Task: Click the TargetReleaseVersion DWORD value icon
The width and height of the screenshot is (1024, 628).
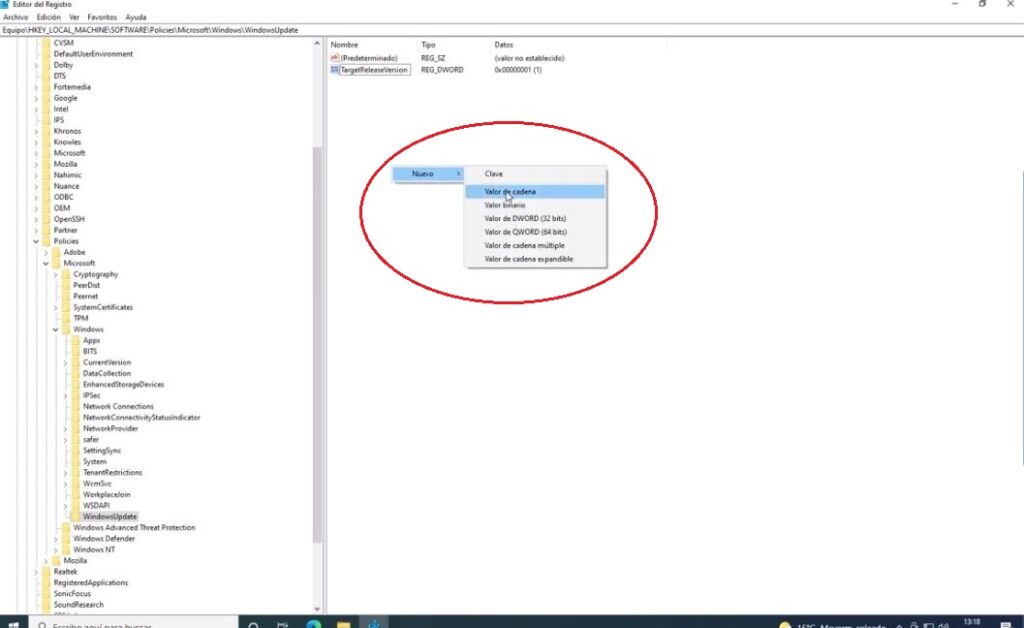Action: coord(335,70)
